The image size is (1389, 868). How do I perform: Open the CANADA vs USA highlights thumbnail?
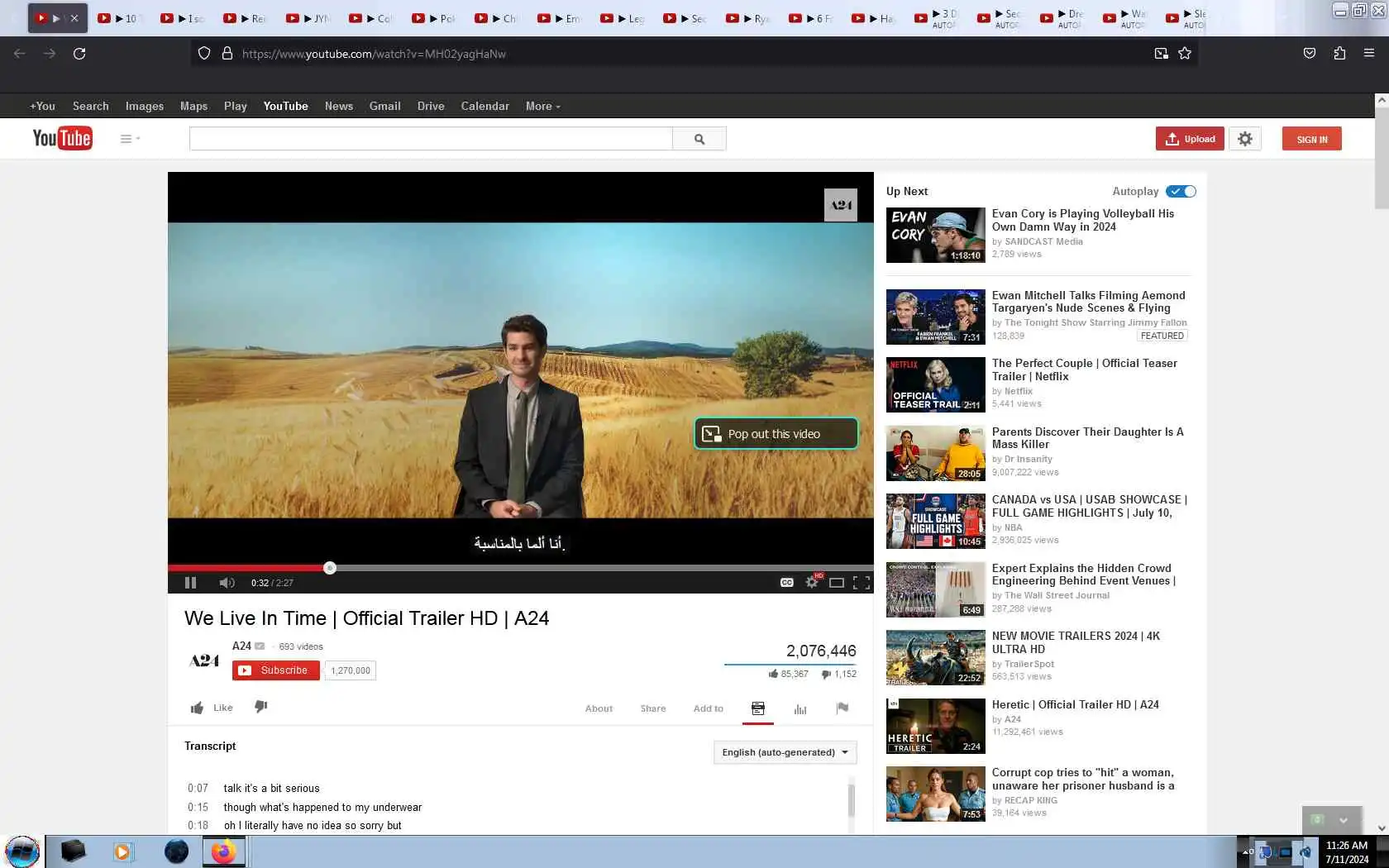[936, 522]
